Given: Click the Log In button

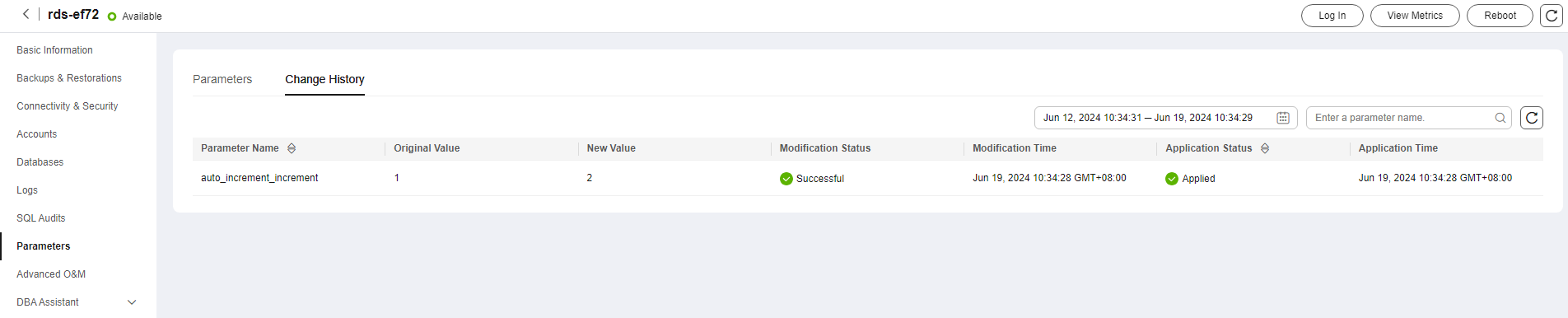Looking at the screenshot, I should (x=1332, y=16).
